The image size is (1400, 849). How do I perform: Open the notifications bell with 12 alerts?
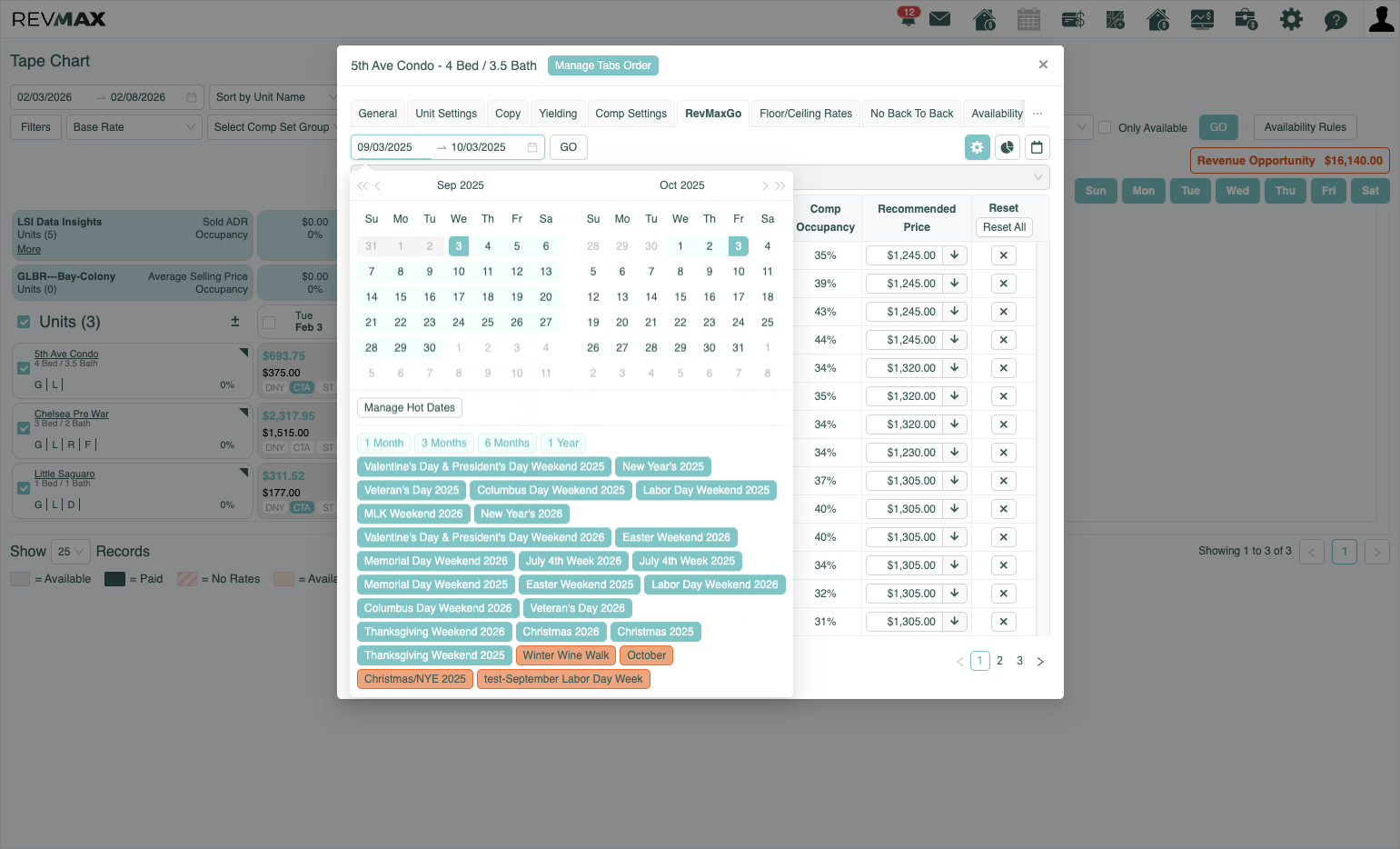pos(908,18)
